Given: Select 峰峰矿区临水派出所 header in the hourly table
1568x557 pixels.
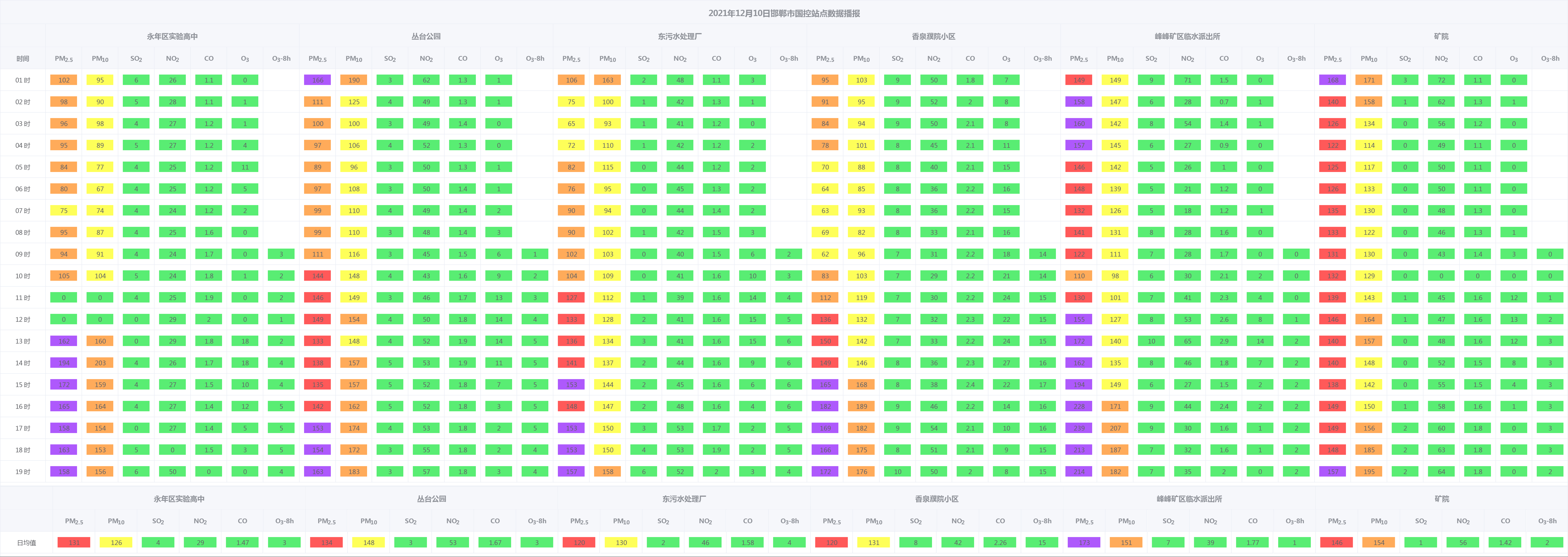Looking at the screenshot, I should (x=1188, y=36).
